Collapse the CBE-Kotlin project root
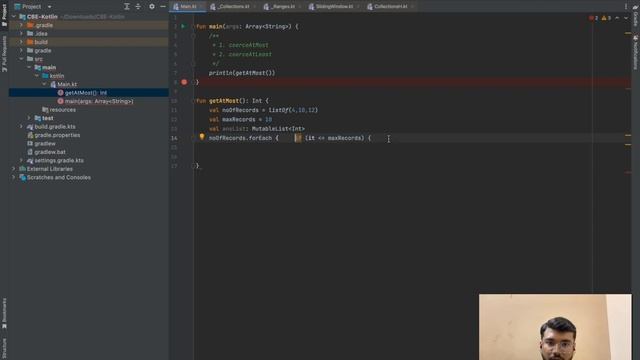 point(14,17)
